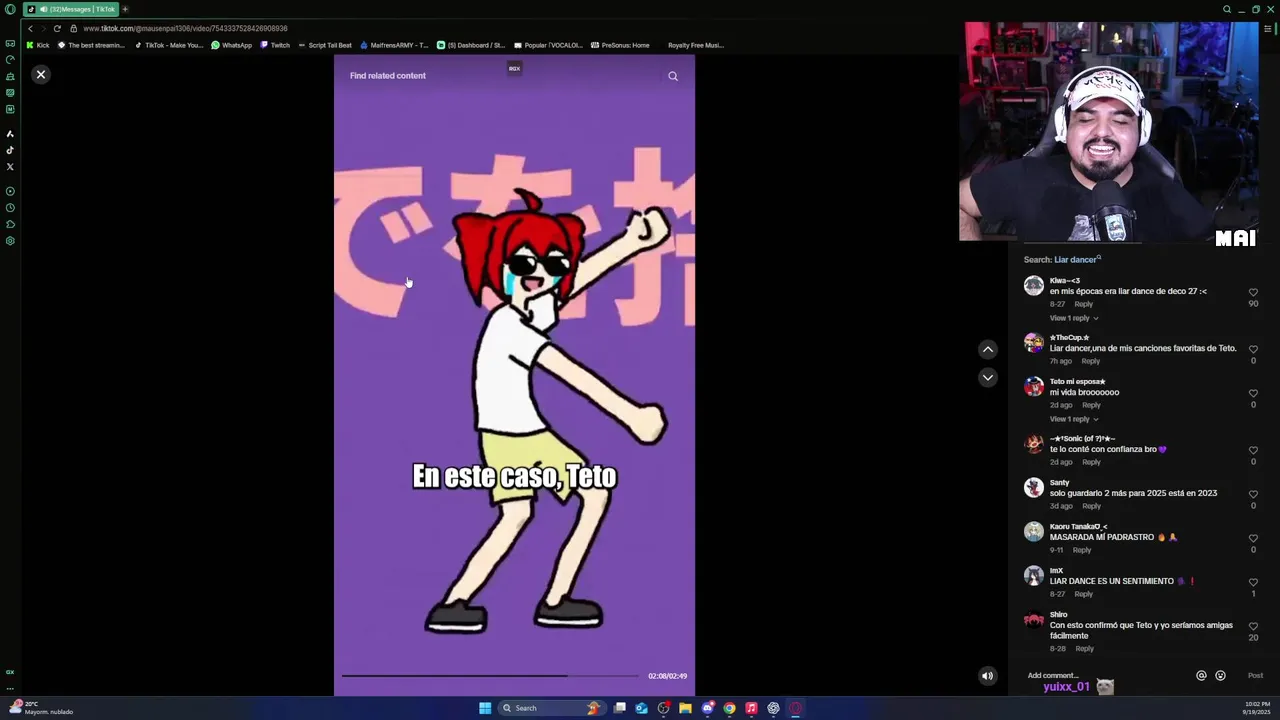Image resolution: width=1280 pixels, height=720 pixels.
Task: Go to the next video with the down arrow
Action: tap(987, 377)
